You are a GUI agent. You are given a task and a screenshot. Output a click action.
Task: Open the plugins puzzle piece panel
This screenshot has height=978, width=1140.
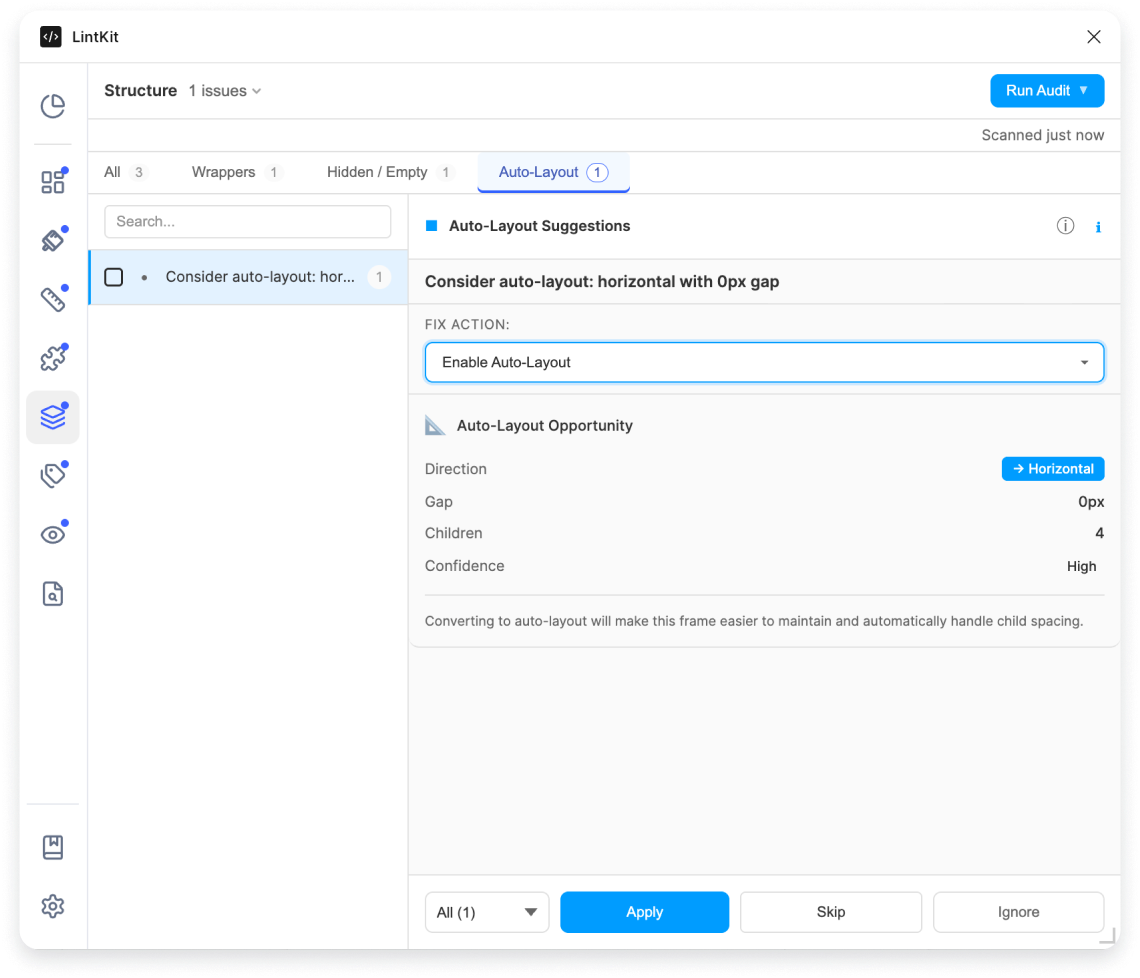point(52,357)
